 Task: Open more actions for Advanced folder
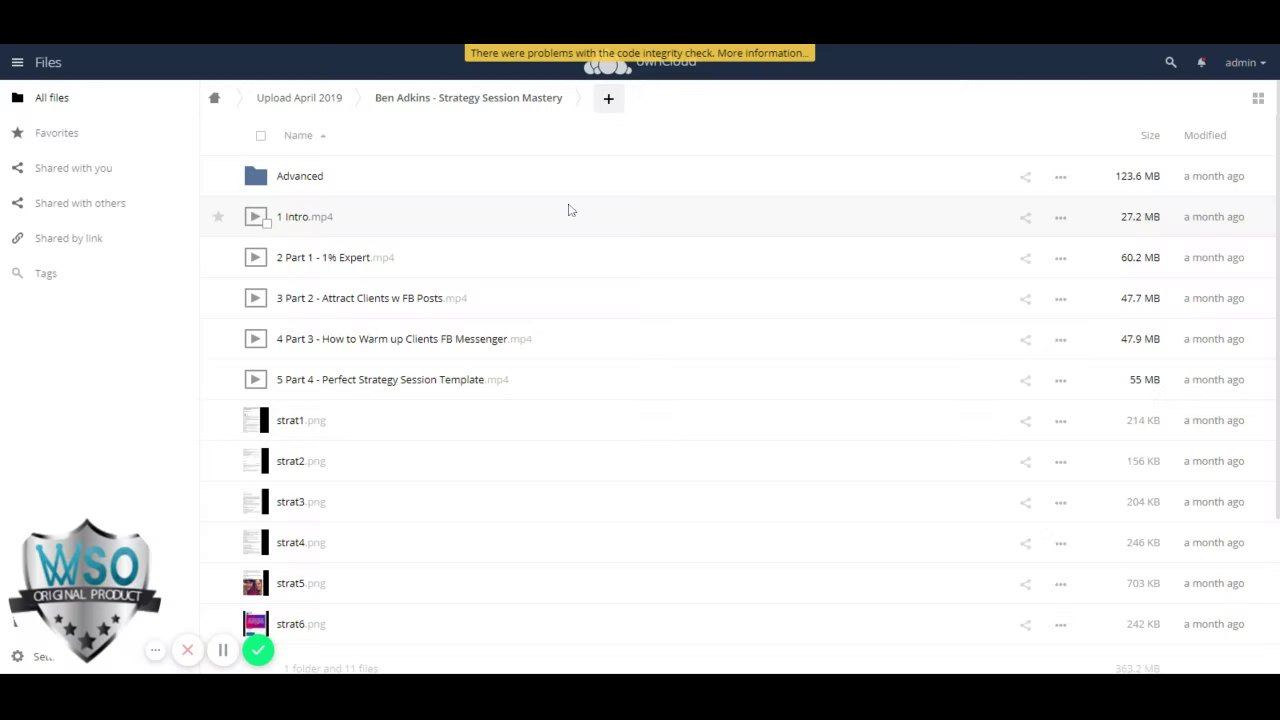[x=1060, y=177]
